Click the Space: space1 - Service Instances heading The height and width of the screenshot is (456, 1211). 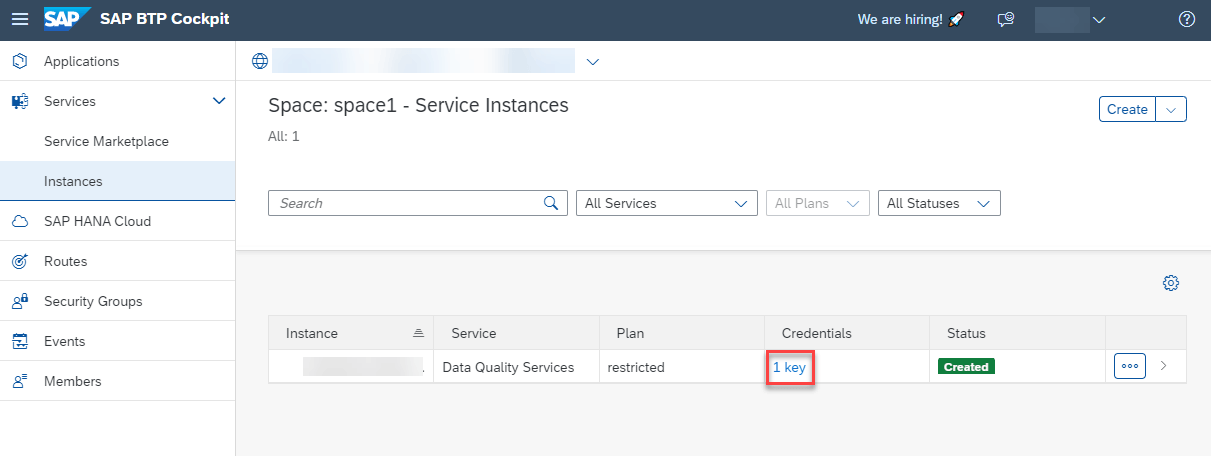click(x=418, y=105)
